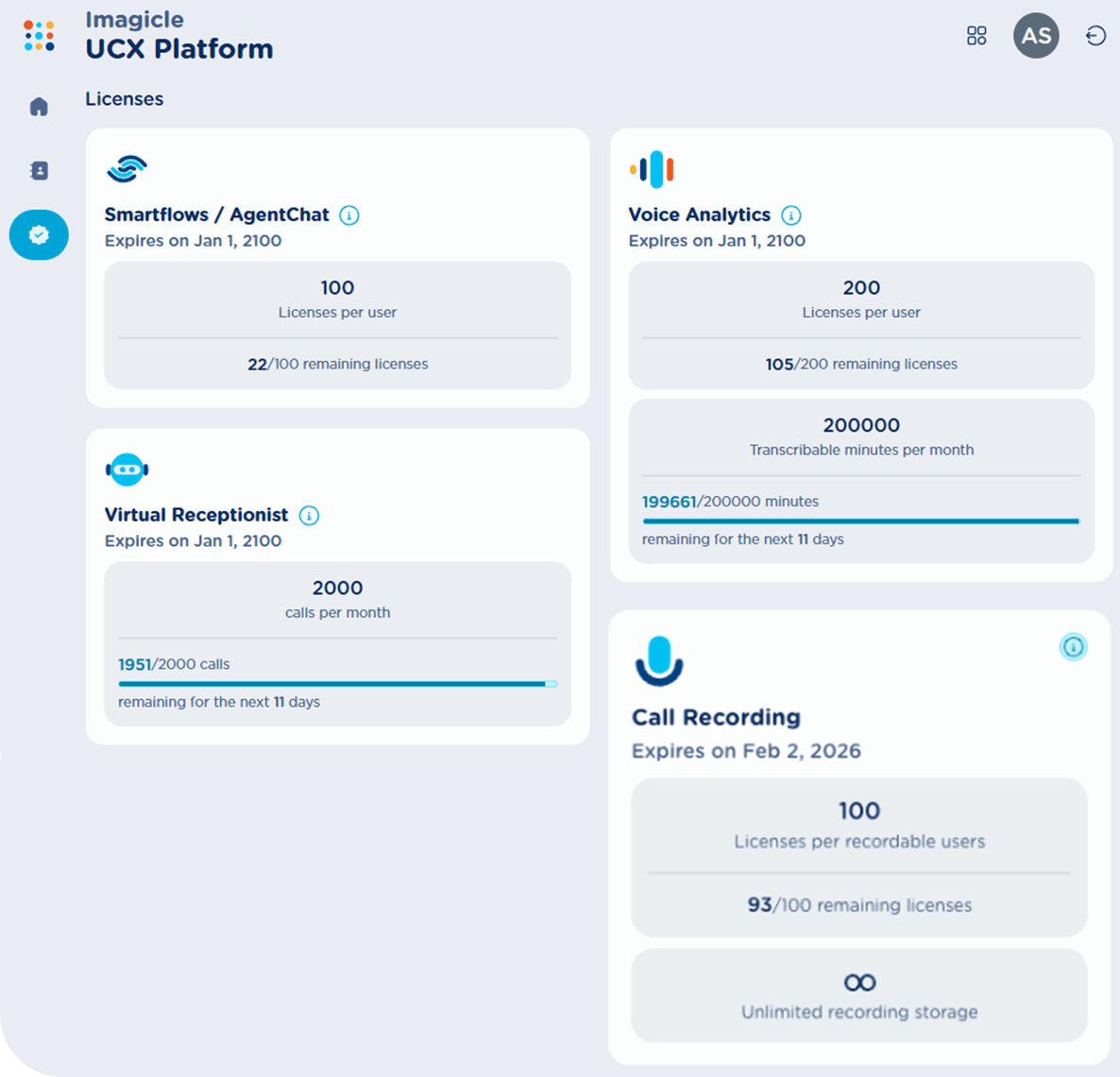Viewport: 1120px width, 1077px height.
Task: Click the transcribable minutes progress bar
Action: [860, 521]
